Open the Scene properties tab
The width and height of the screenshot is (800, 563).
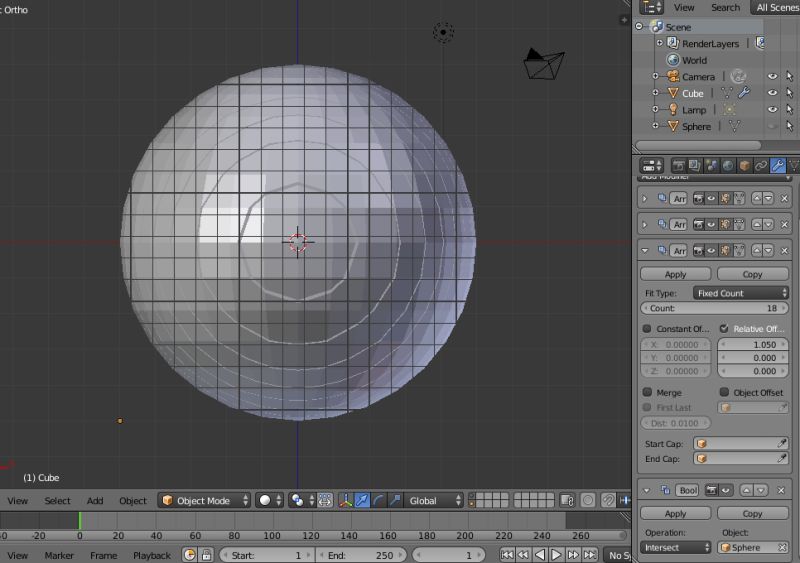point(711,166)
